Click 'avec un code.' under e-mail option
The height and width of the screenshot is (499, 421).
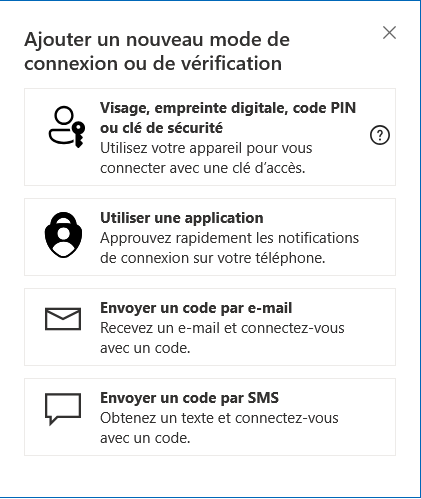[x=145, y=348]
